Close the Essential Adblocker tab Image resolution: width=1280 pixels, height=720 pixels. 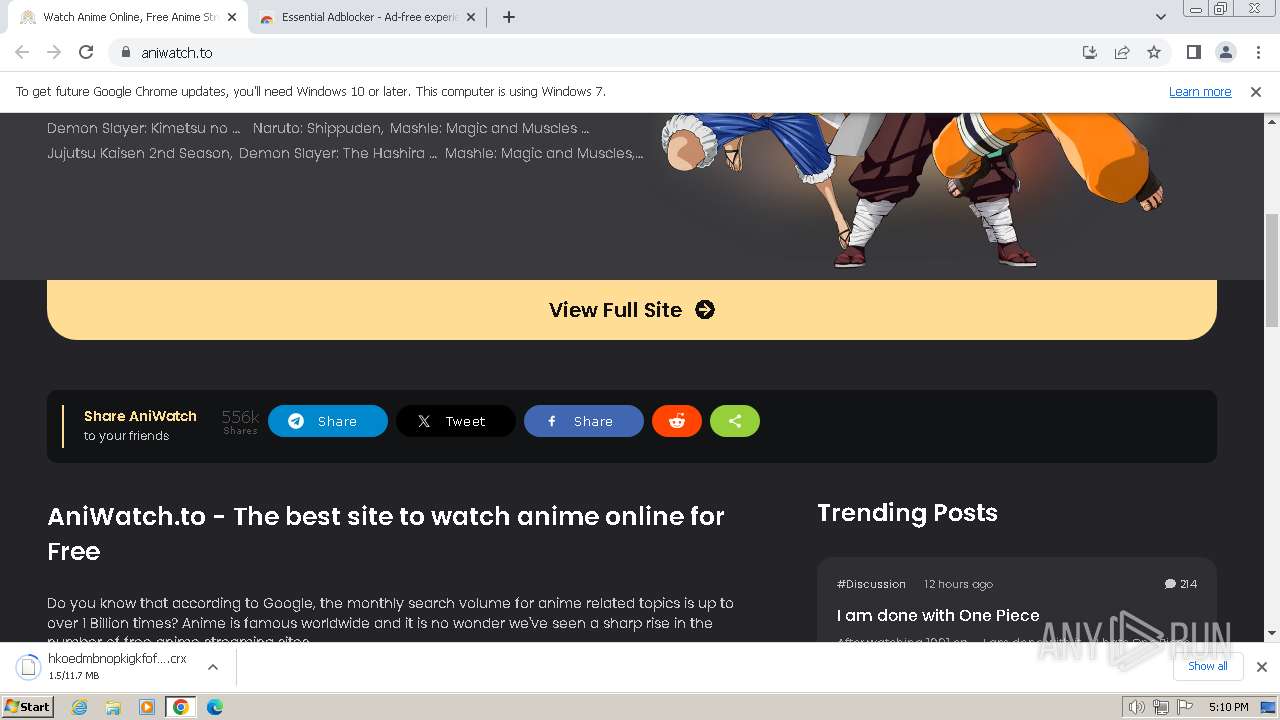(x=470, y=17)
